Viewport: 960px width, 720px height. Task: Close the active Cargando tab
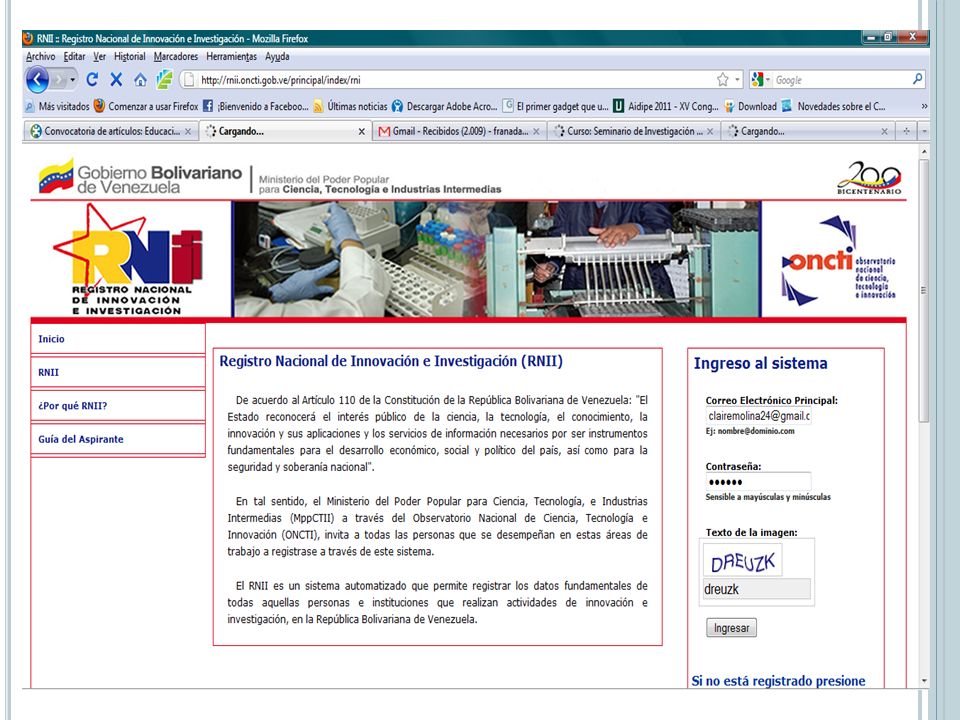tap(361, 131)
